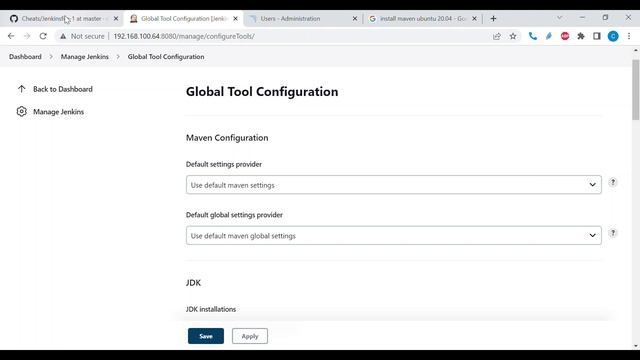
Task: Open help for Default global settings provider
Action: 613,233
